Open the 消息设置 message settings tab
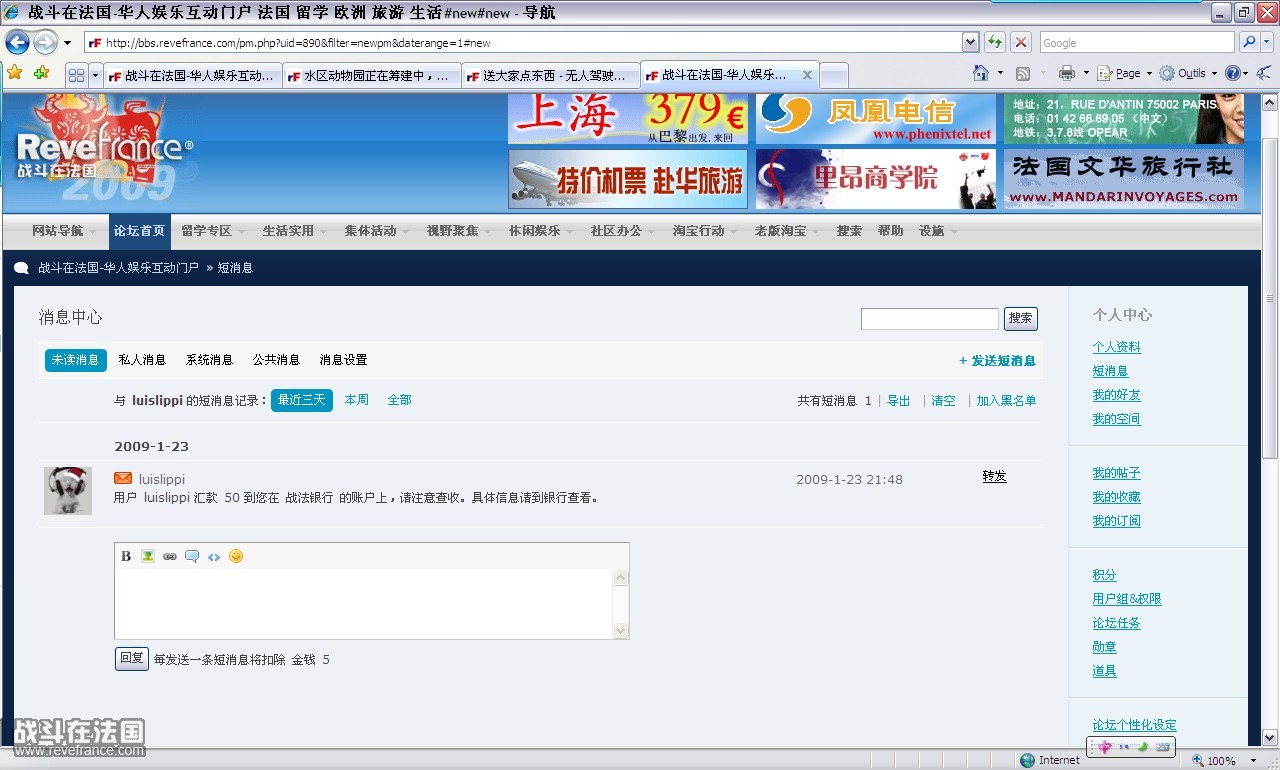This screenshot has width=1280, height=770. (343, 360)
